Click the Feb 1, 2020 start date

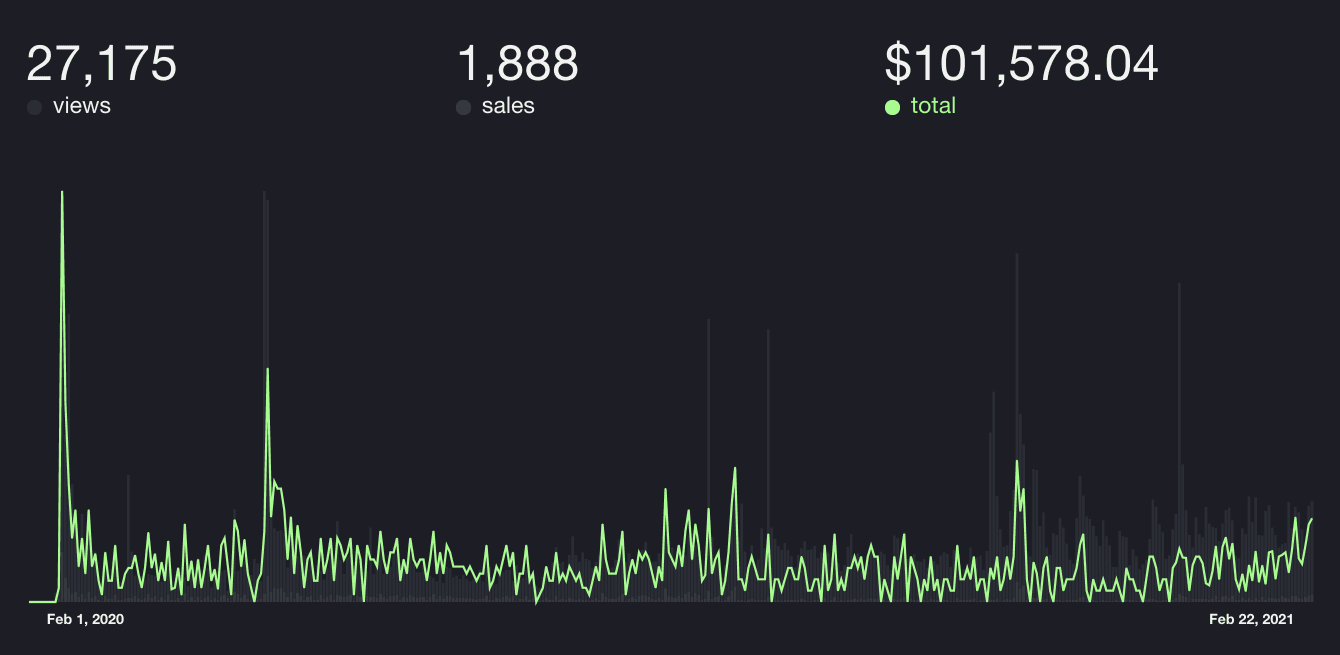pyautogui.click(x=85, y=620)
